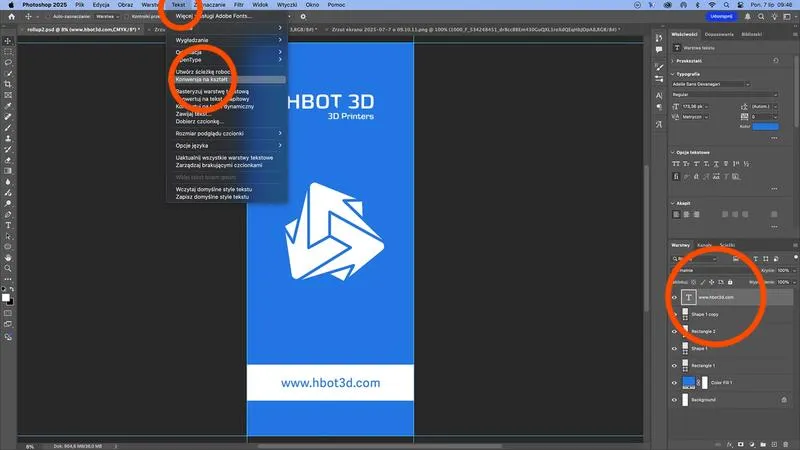Click the Home icon in options bar
The height and width of the screenshot is (450, 800).
coord(11,16)
